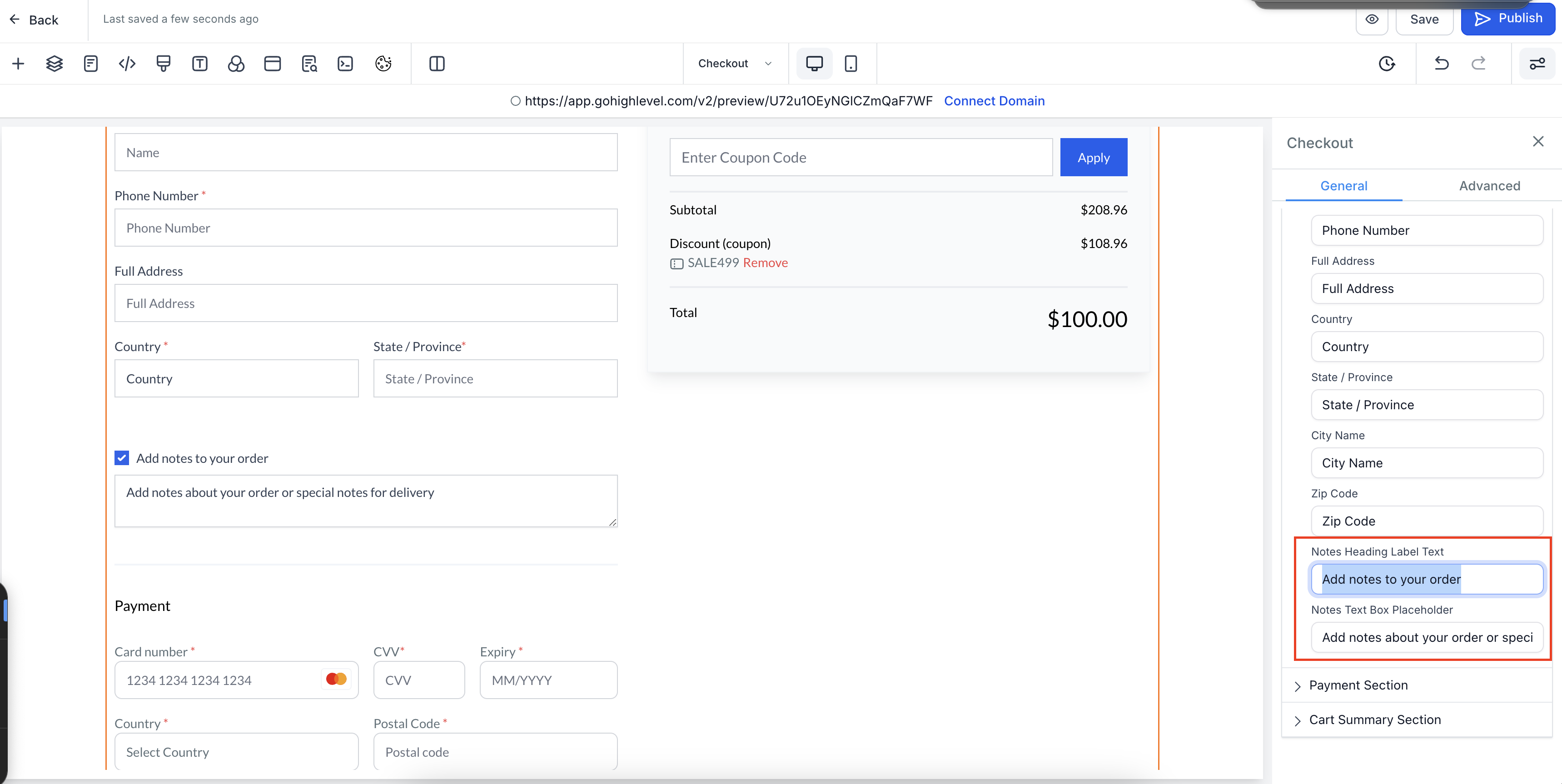The height and width of the screenshot is (784, 1562).
Task: Toggle the preview eye button
Action: click(x=1372, y=19)
